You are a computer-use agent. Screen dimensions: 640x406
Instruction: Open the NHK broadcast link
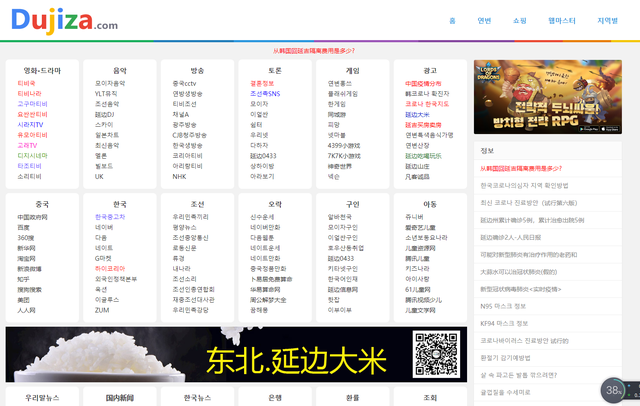[x=179, y=176]
